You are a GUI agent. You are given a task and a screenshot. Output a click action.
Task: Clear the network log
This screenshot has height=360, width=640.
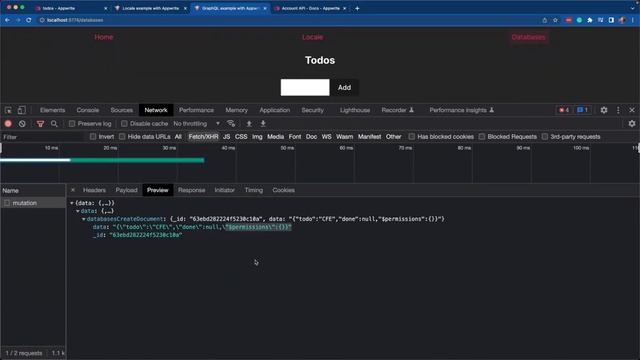click(22, 124)
